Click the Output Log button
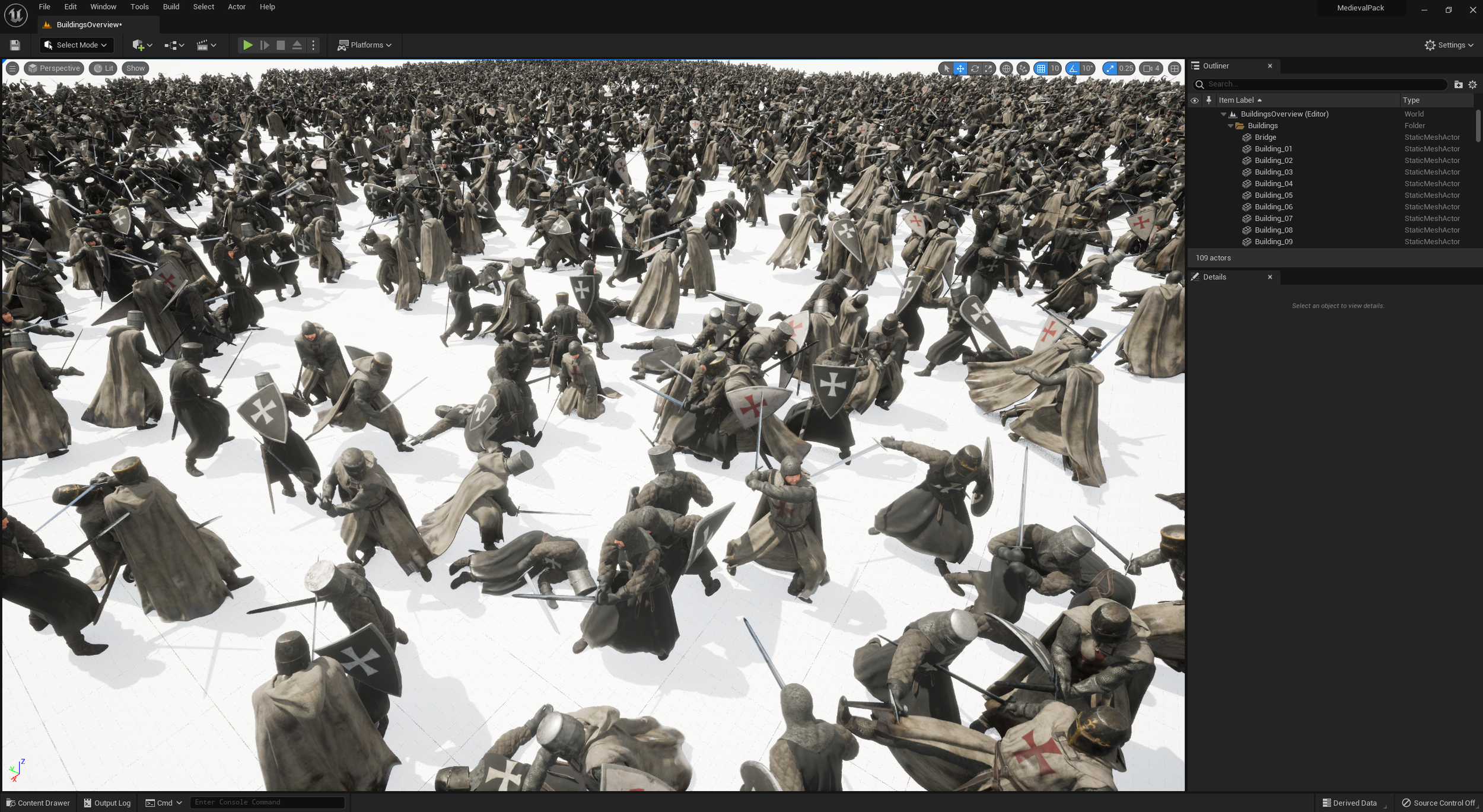Viewport: 1483px width, 812px height. 107,803
